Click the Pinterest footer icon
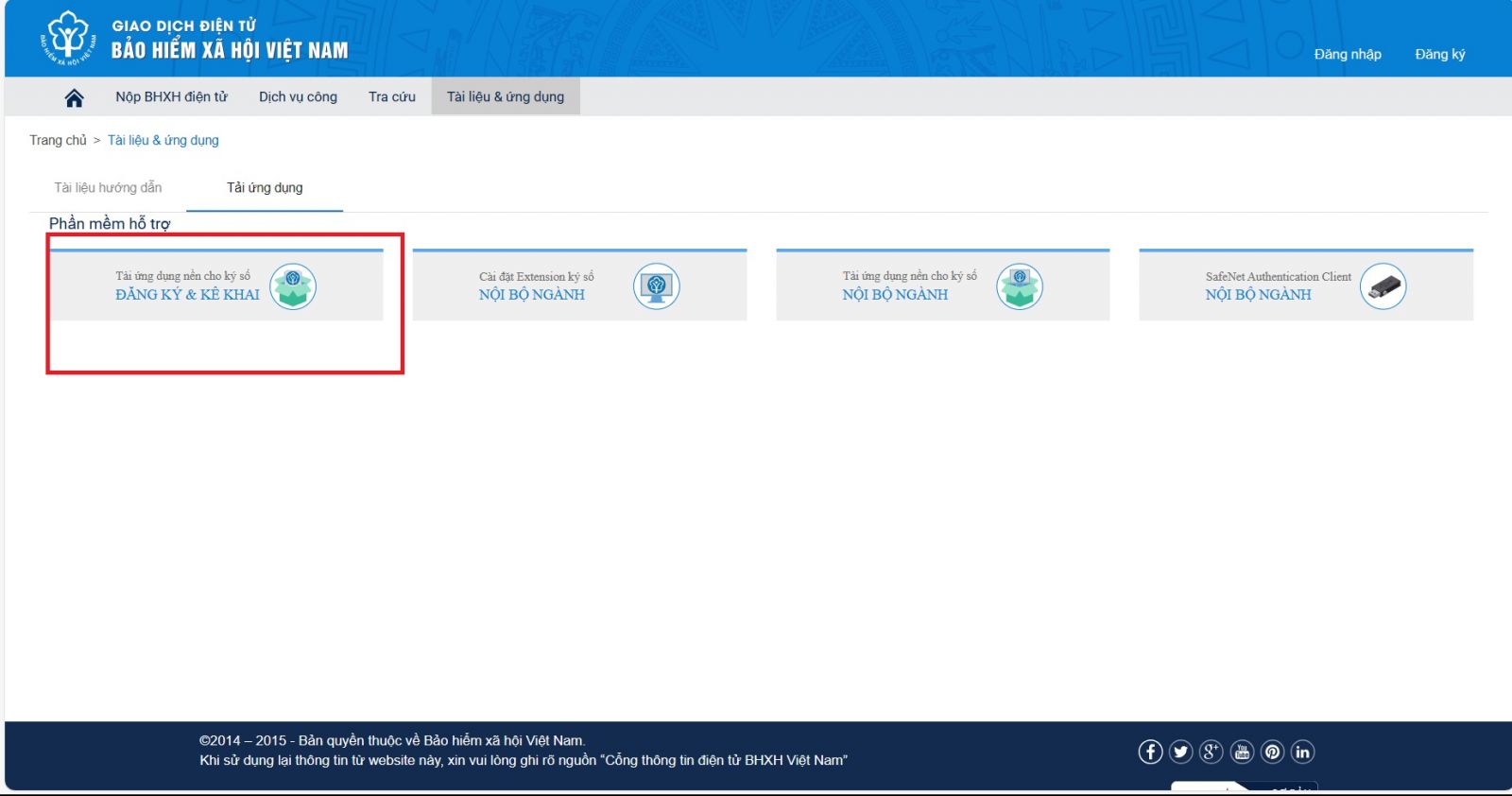 (1272, 752)
